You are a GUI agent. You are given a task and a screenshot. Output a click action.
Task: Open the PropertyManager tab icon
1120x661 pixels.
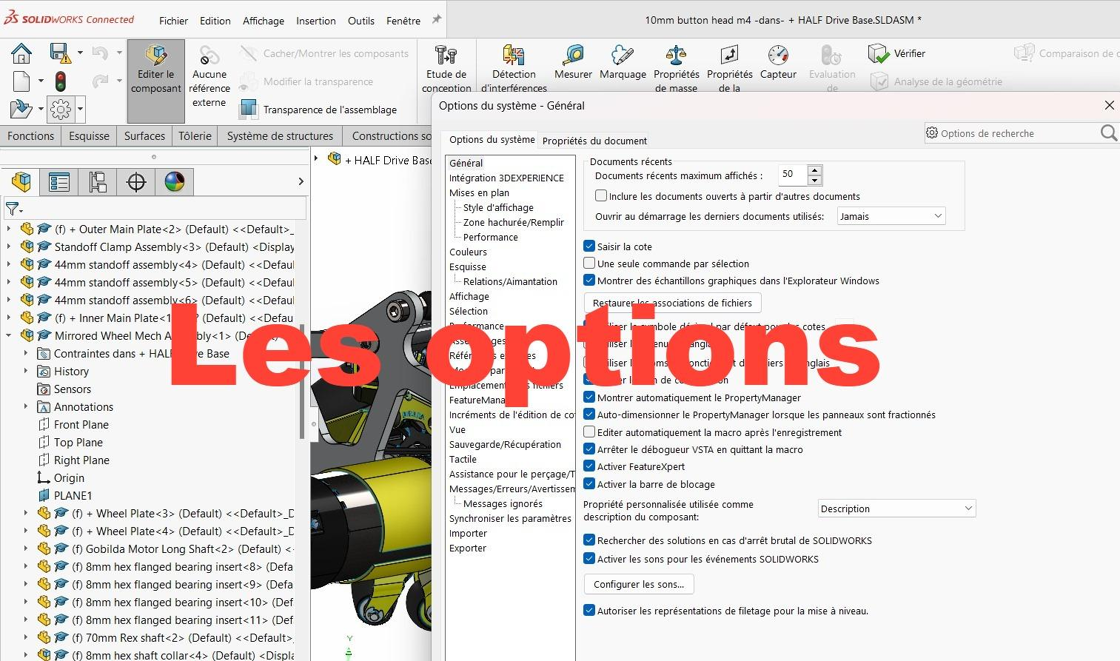(x=59, y=182)
